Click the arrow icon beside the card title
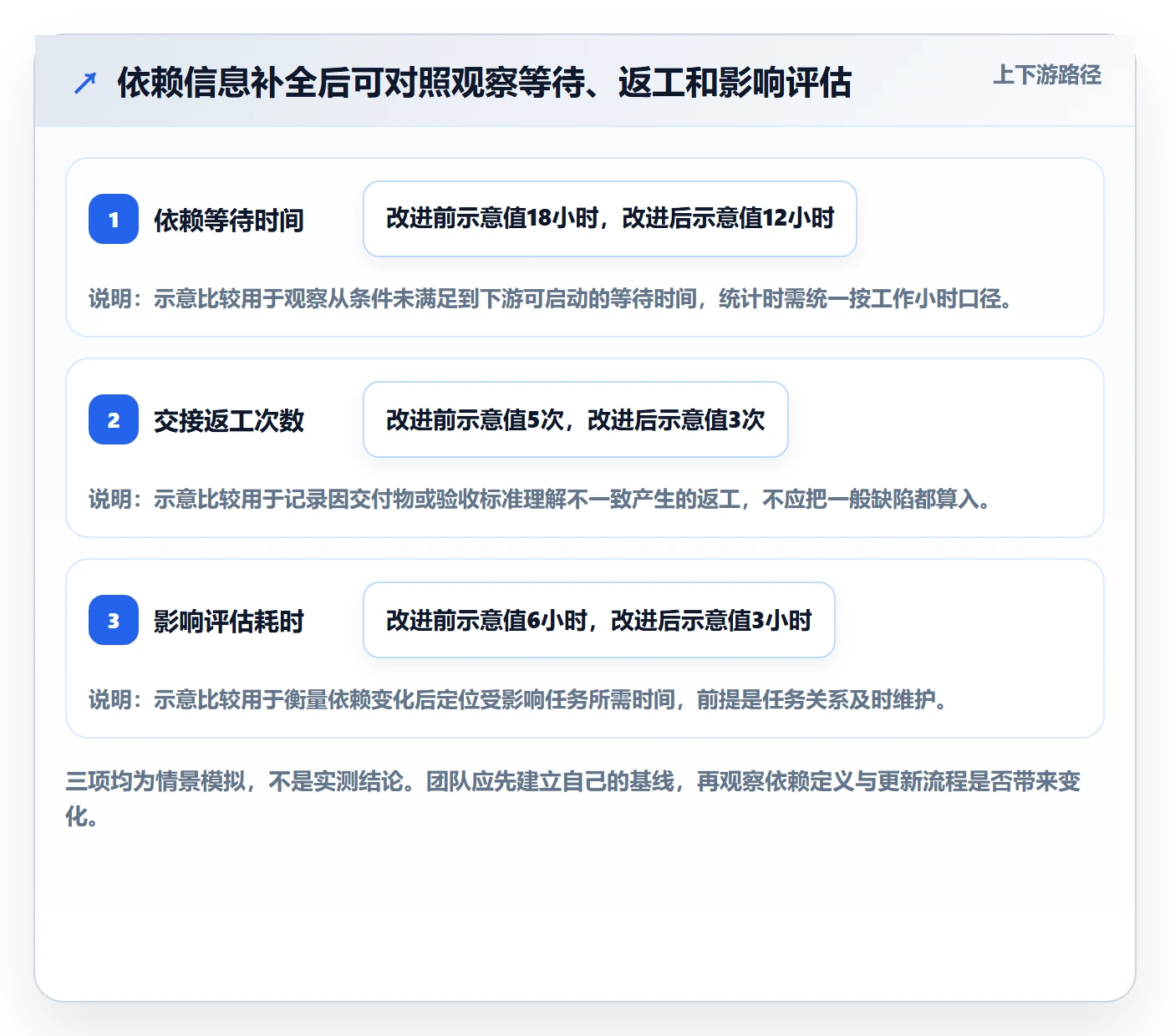The width and height of the screenshot is (1170, 1036). tap(85, 83)
